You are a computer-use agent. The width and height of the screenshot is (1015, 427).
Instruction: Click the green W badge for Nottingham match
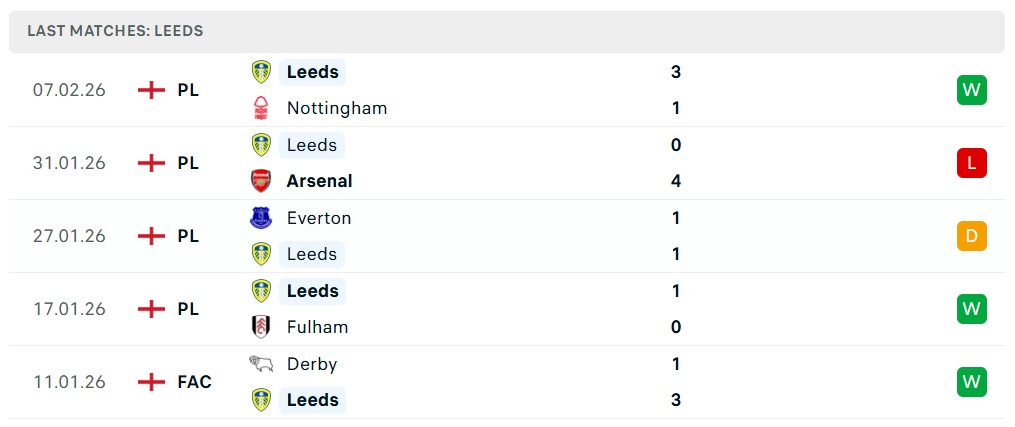[971, 90]
